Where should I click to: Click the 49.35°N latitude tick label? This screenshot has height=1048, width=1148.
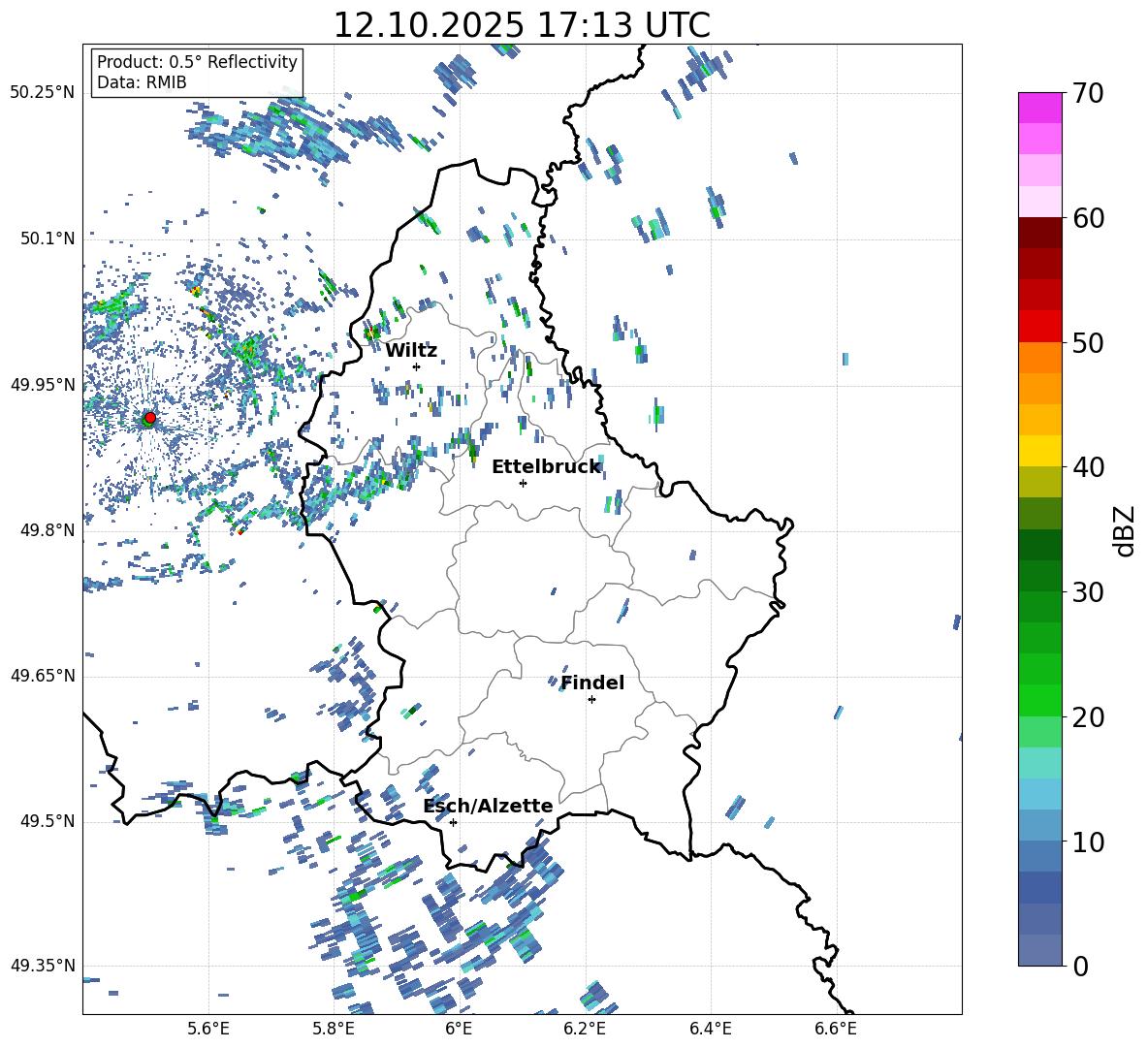(43, 966)
